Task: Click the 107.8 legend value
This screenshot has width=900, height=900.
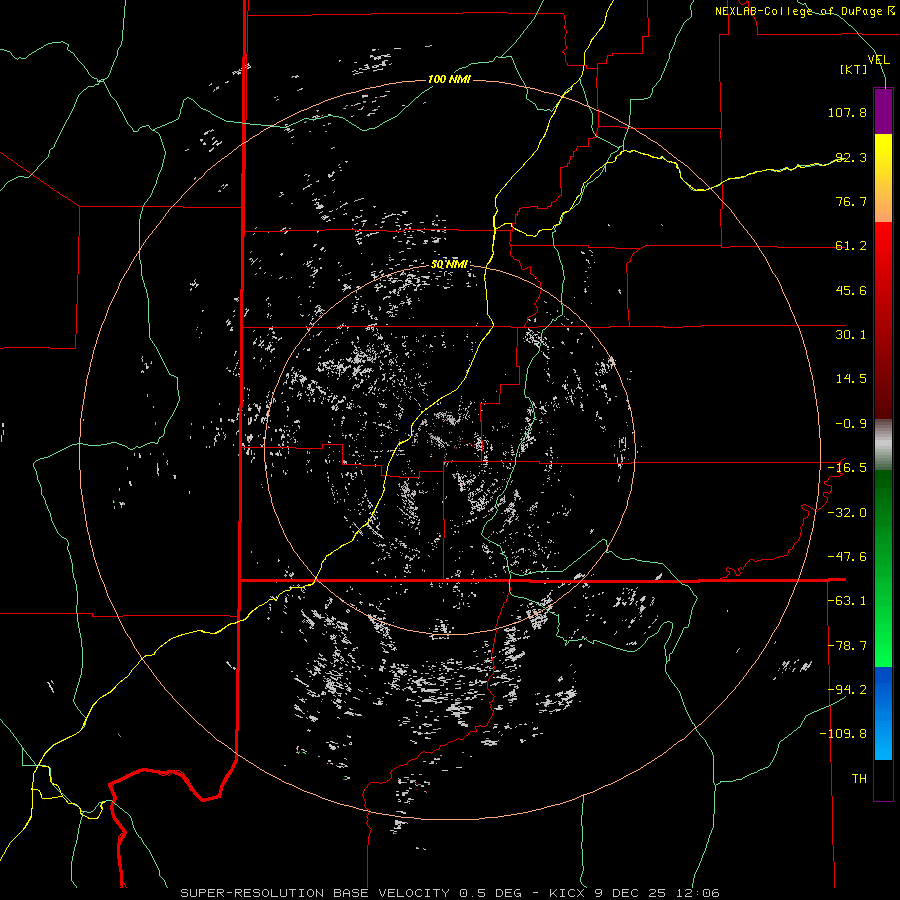Action: tap(847, 112)
